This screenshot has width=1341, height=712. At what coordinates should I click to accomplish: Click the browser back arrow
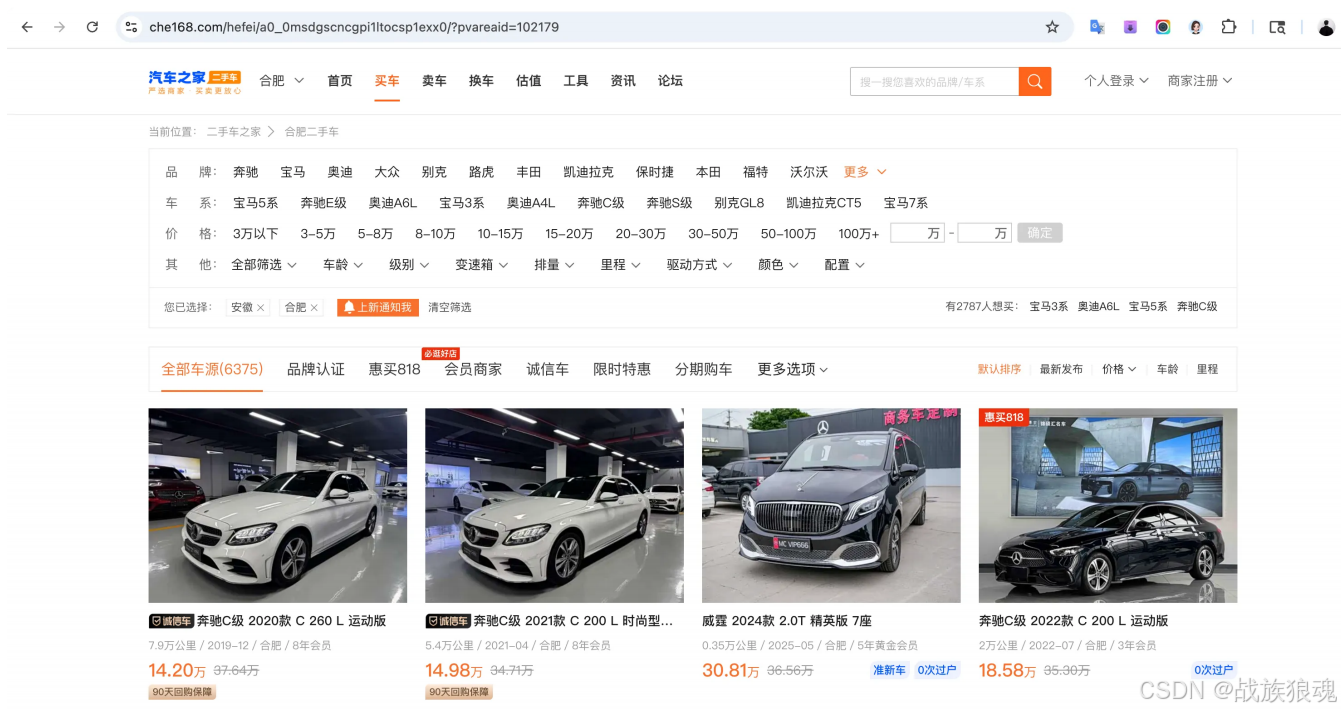pos(27,27)
